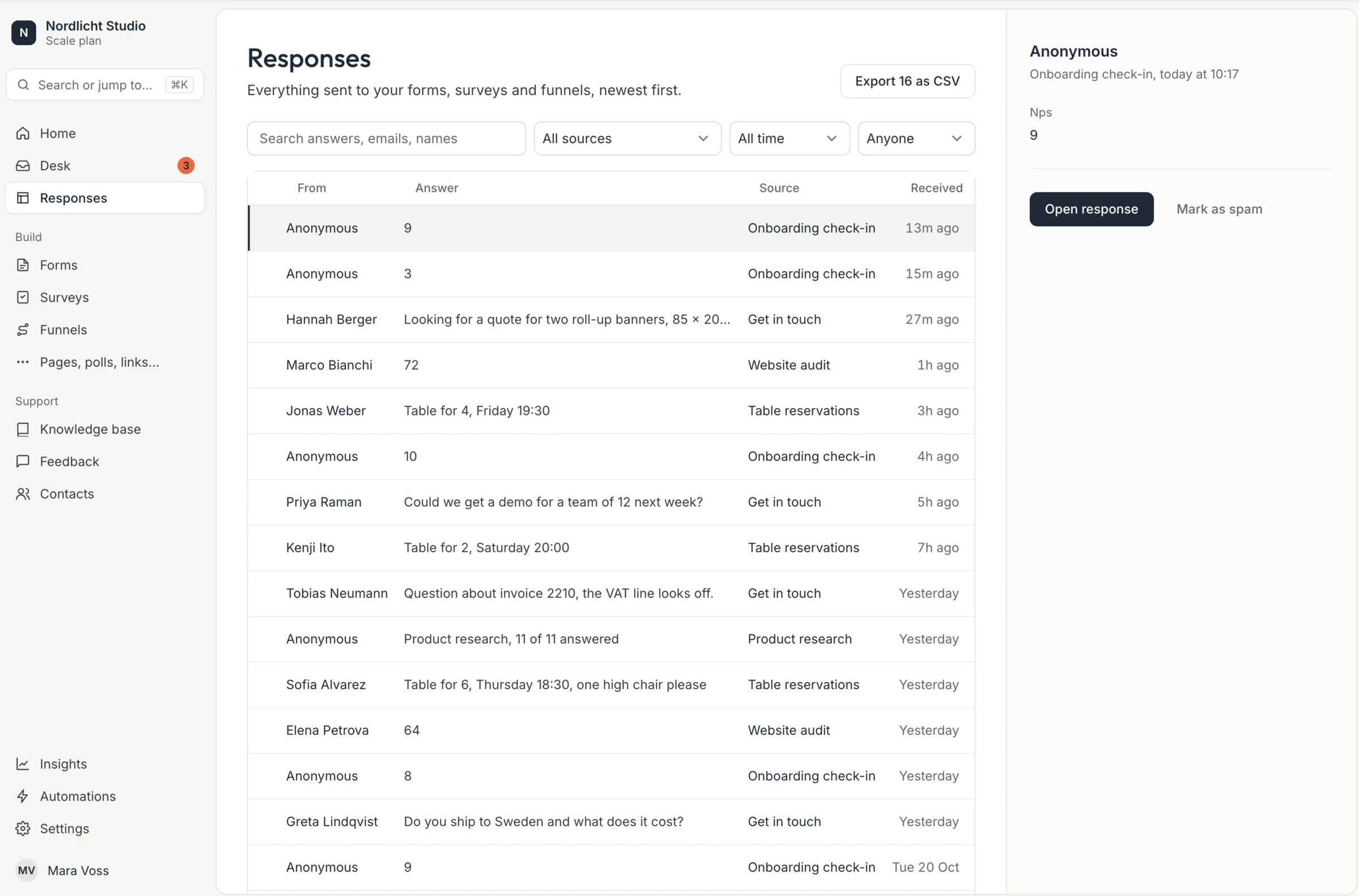
Task: Click the Forms document icon
Action: pos(23,265)
